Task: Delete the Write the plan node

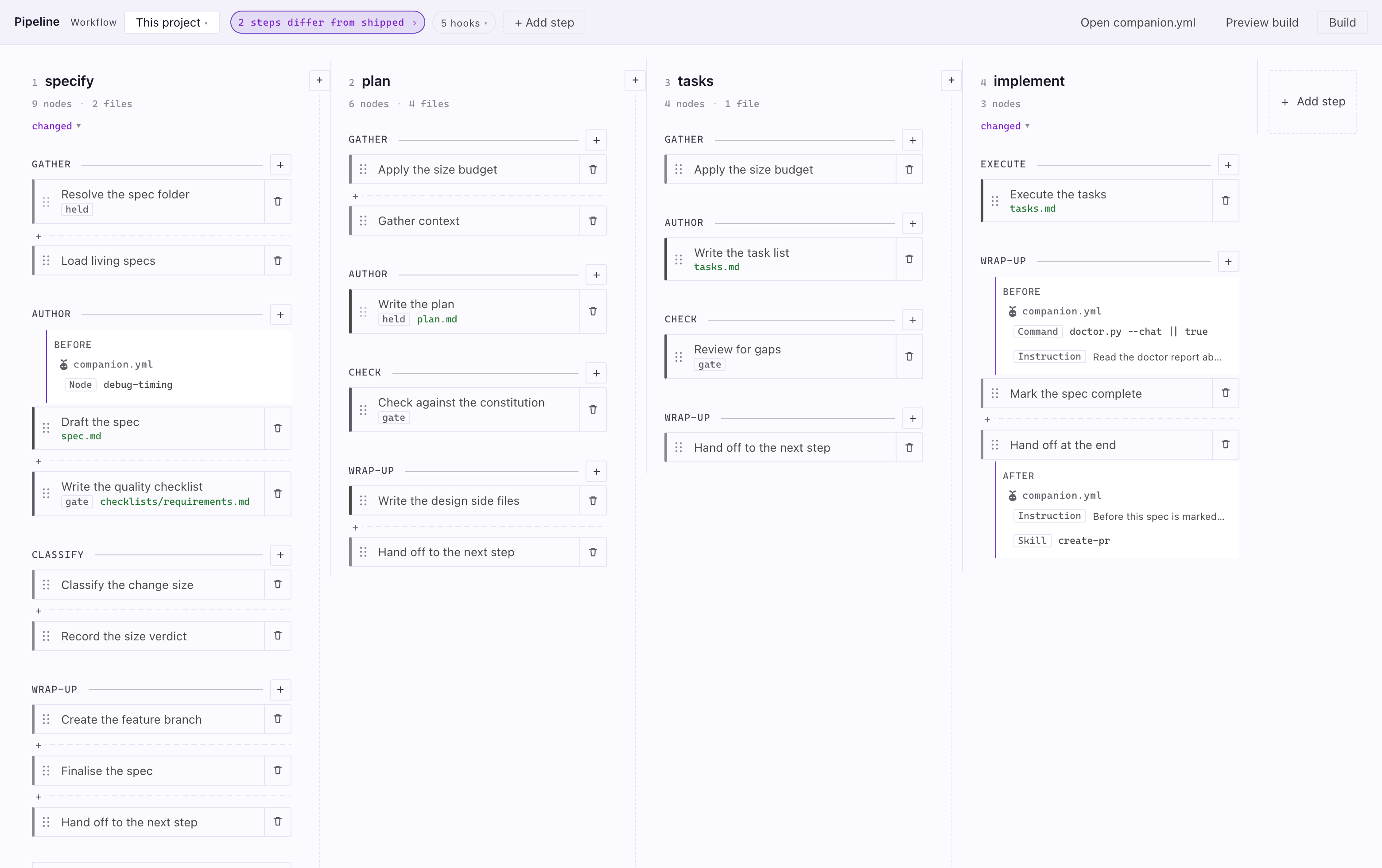Action: tap(594, 311)
